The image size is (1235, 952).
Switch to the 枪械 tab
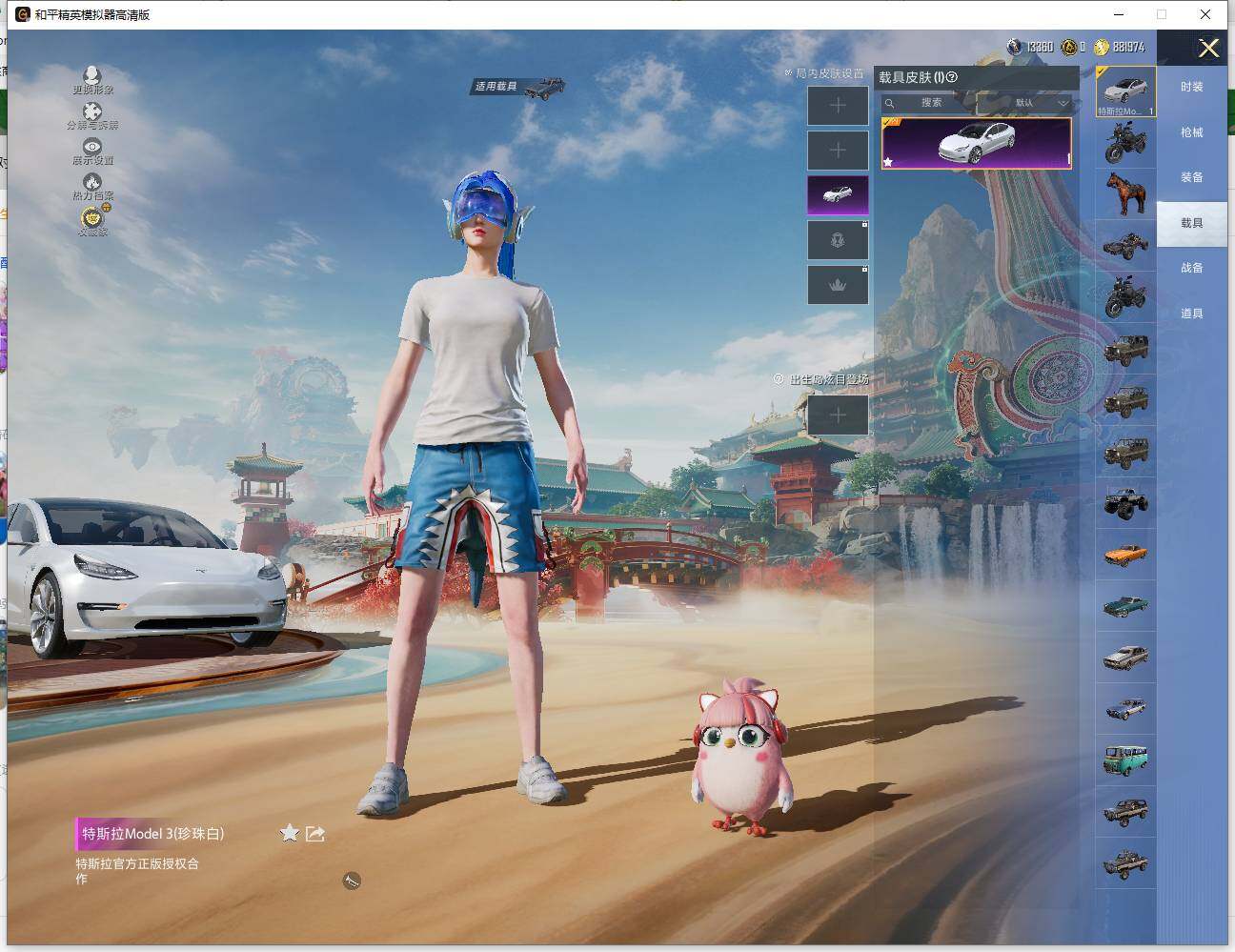coord(1191,132)
